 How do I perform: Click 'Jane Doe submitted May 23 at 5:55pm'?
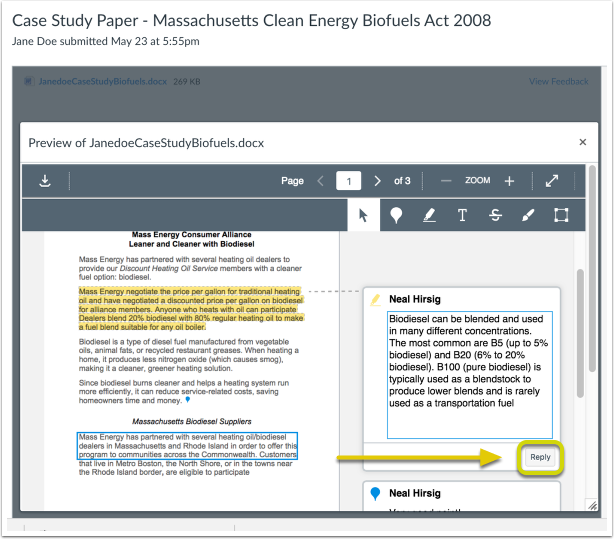[x=105, y=41]
